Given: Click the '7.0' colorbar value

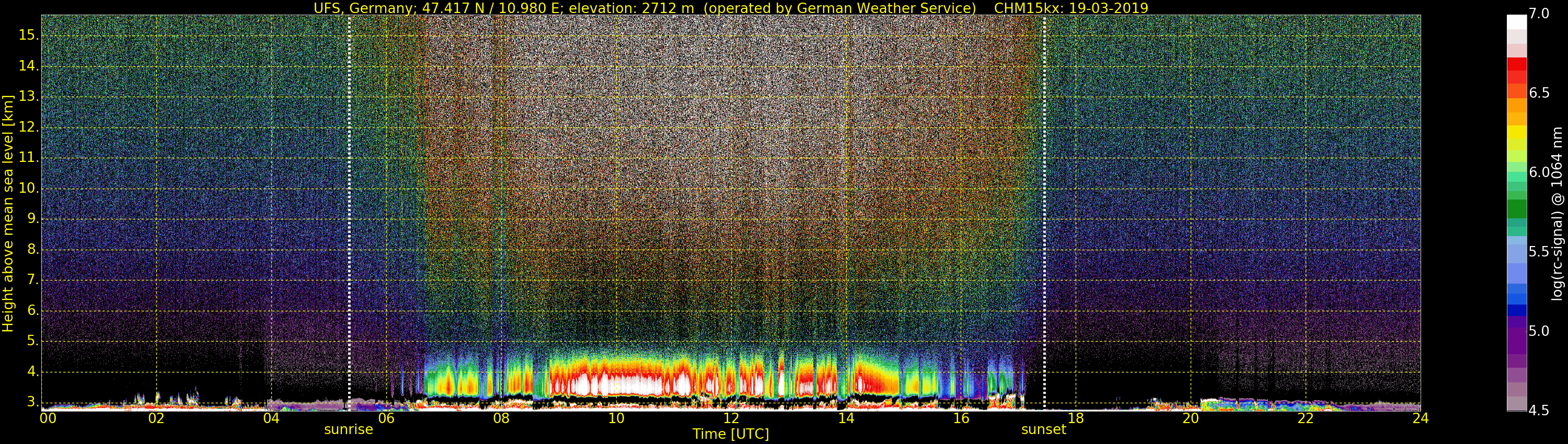Looking at the screenshot, I should (x=1539, y=14).
